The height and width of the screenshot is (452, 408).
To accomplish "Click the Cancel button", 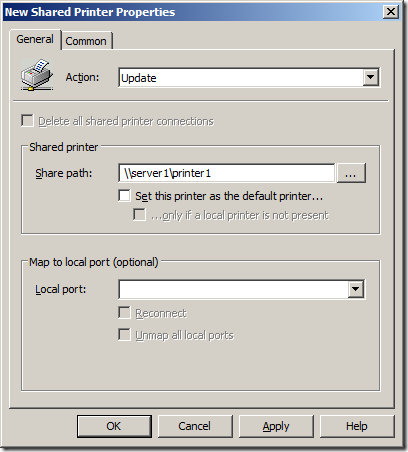I will [x=195, y=426].
